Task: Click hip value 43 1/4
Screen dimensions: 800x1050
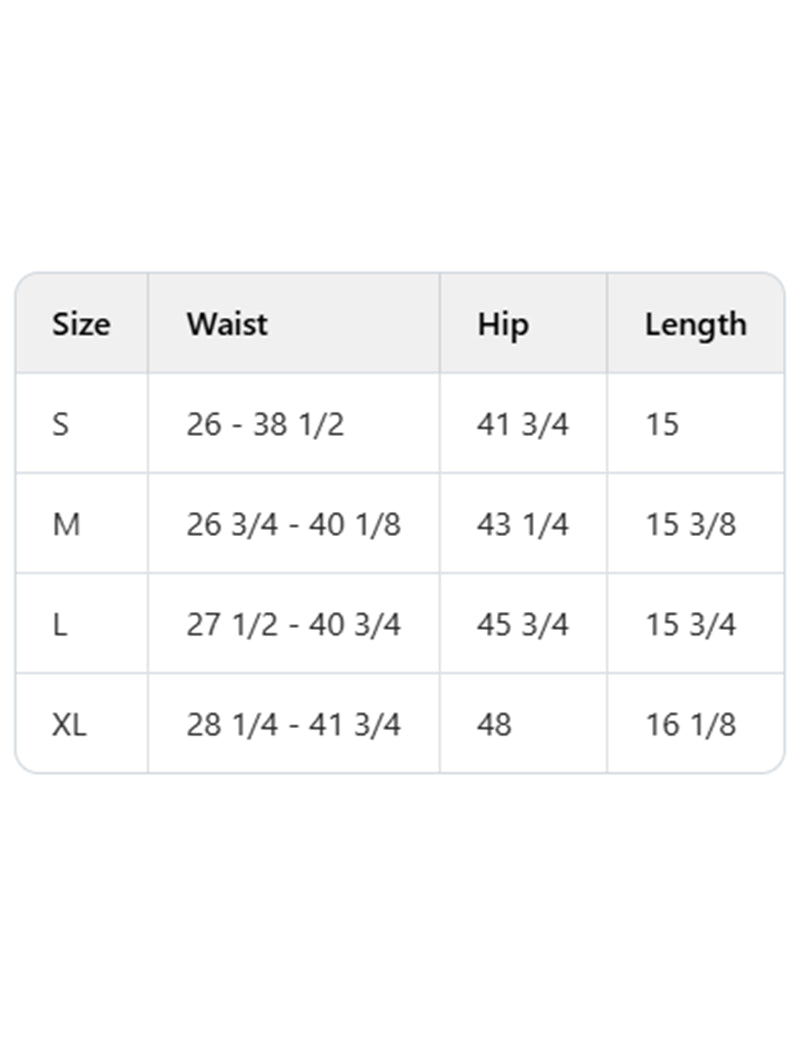Action: (x=523, y=524)
